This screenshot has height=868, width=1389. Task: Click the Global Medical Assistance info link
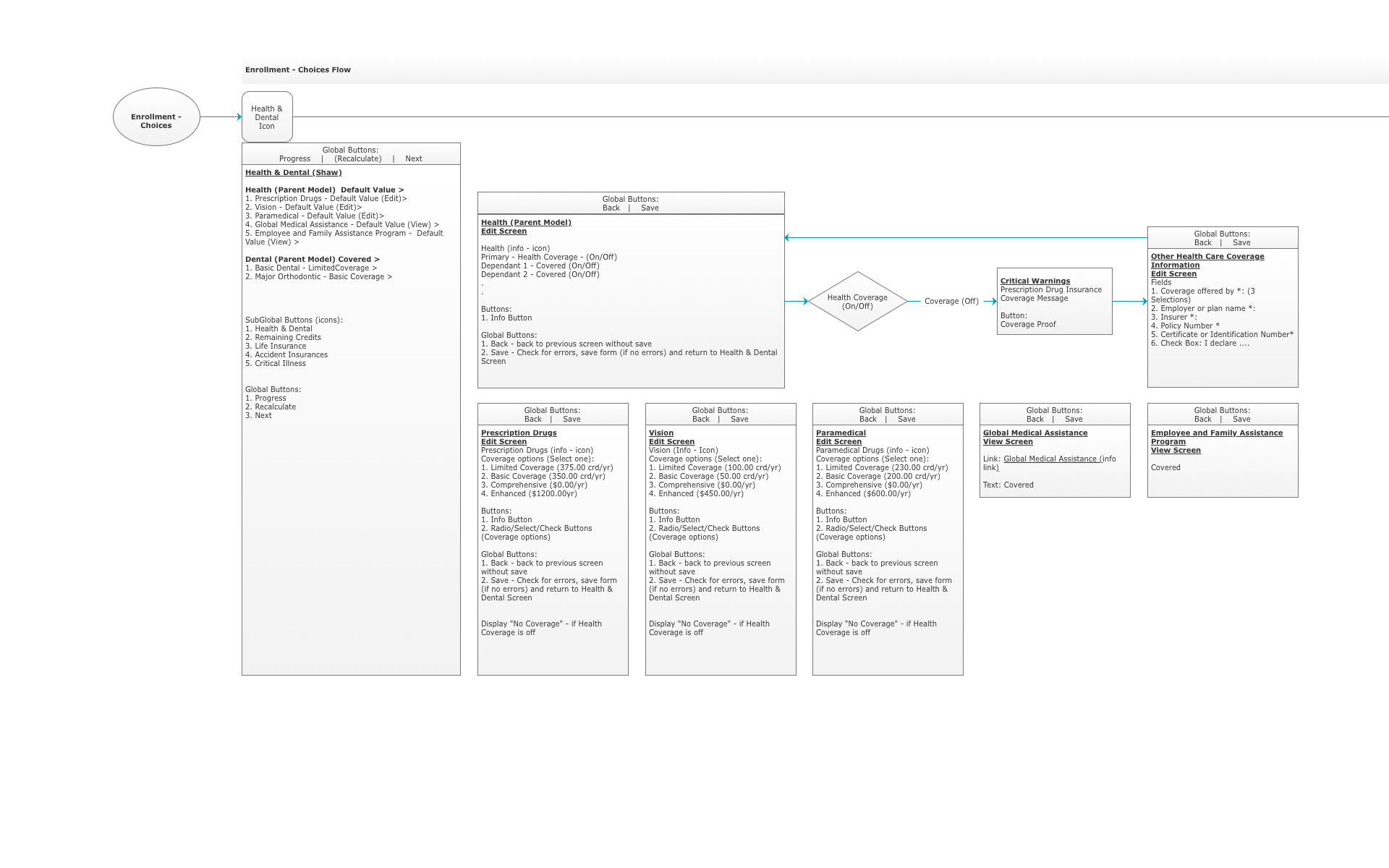click(1050, 459)
